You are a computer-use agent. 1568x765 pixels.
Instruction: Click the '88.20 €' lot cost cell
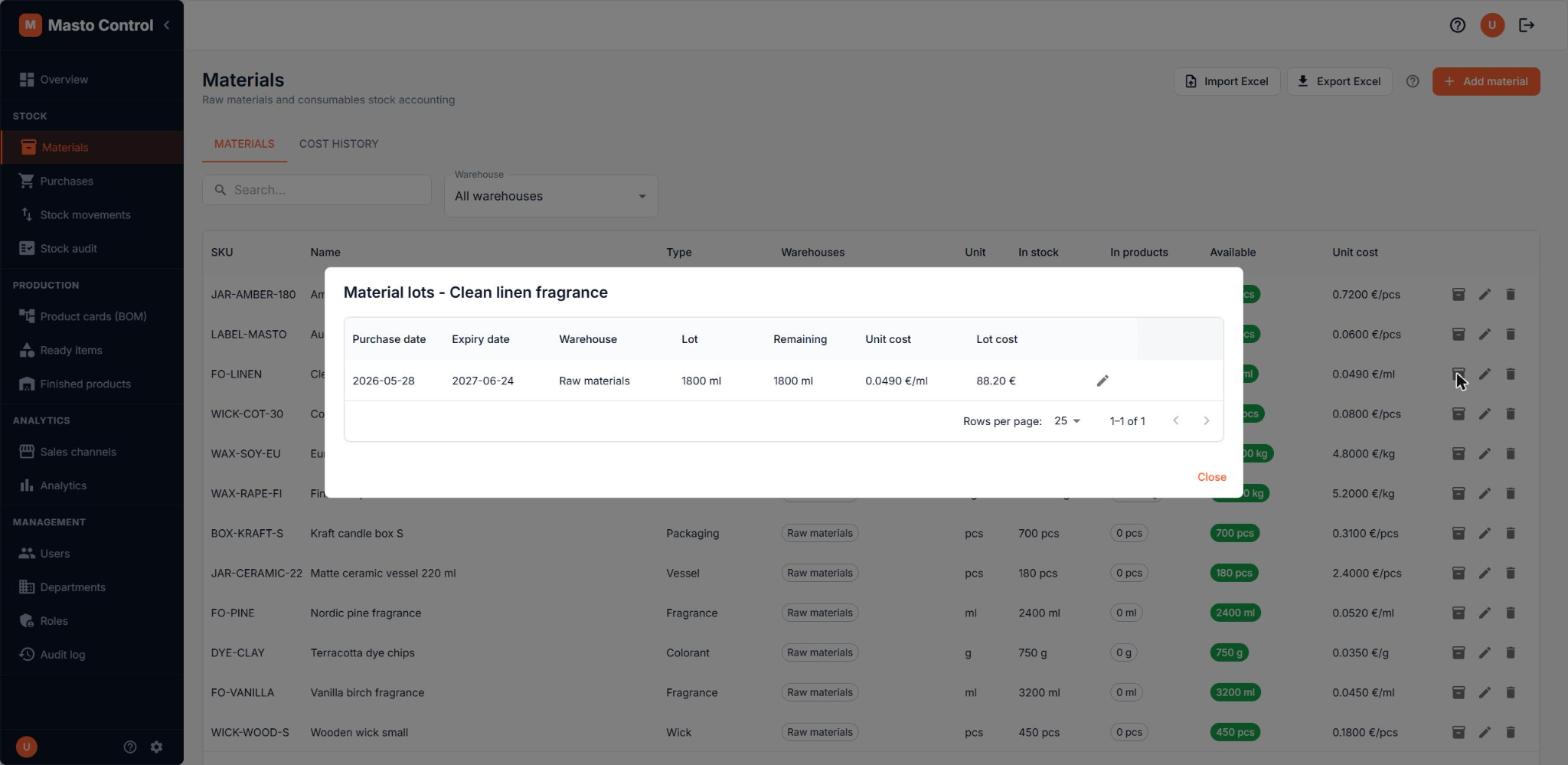pyautogui.click(x=996, y=381)
